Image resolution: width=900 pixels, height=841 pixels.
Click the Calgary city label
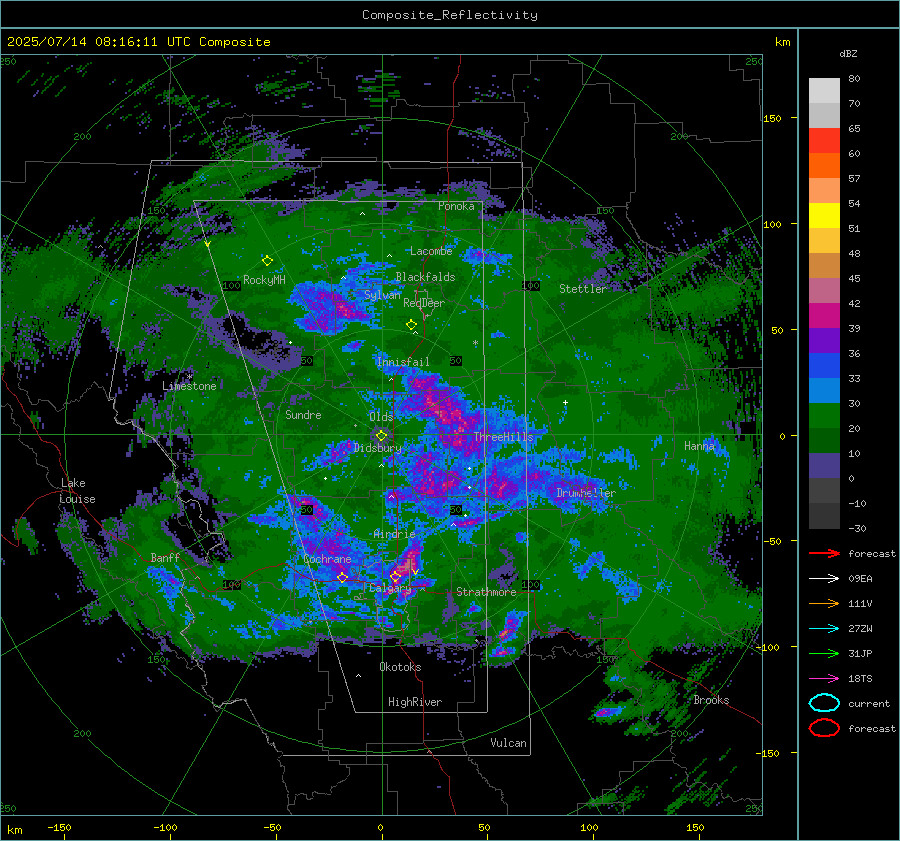click(390, 588)
